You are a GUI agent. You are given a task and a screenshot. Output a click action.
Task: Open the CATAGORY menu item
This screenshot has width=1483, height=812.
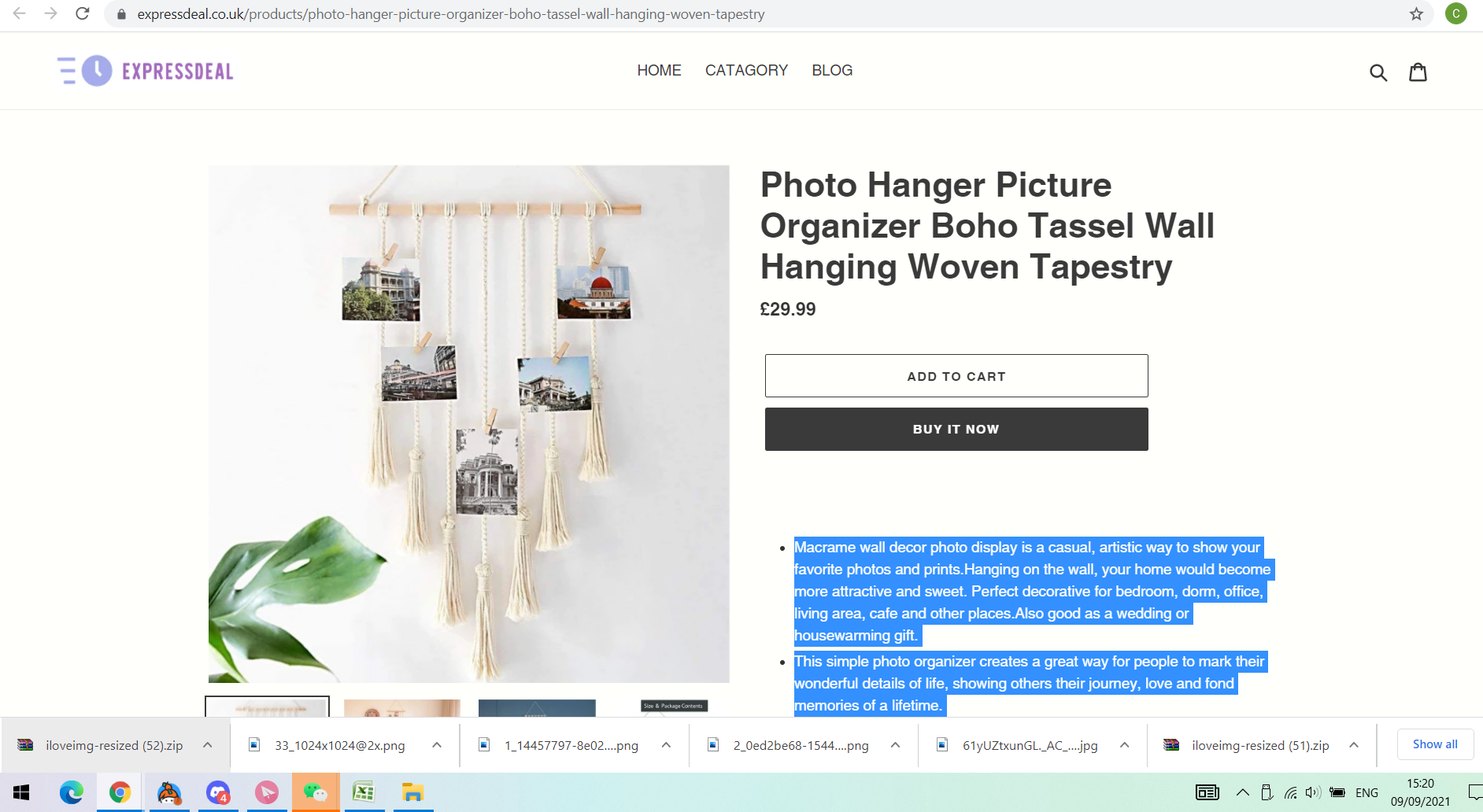[746, 70]
